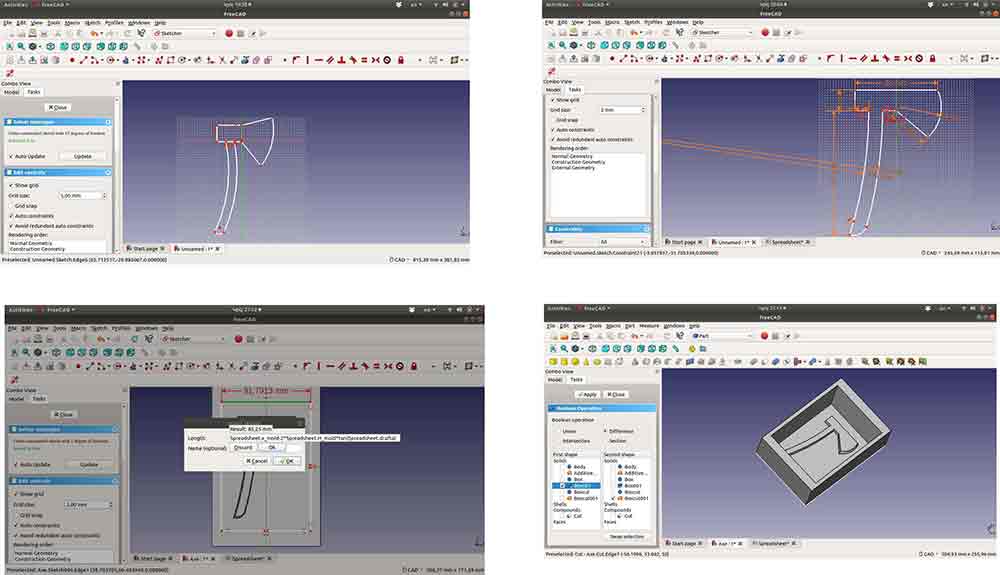Image resolution: width=1000 pixels, height=575 pixels.
Task: Create Sphere primitive in Boolean Operation window
Action: pyautogui.click(x=575, y=361)
